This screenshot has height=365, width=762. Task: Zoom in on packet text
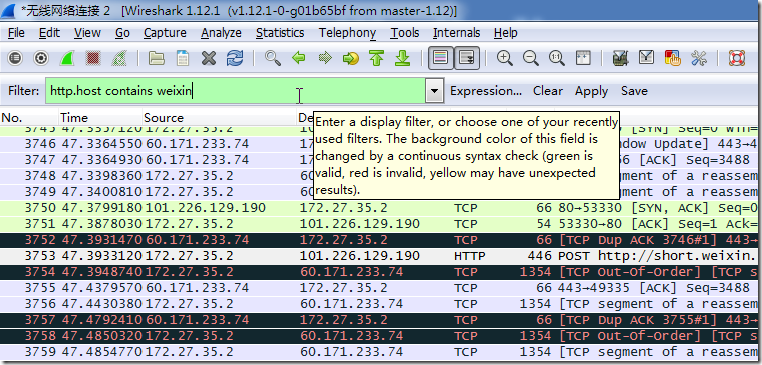pyautogui.click(x=505, y=59)
